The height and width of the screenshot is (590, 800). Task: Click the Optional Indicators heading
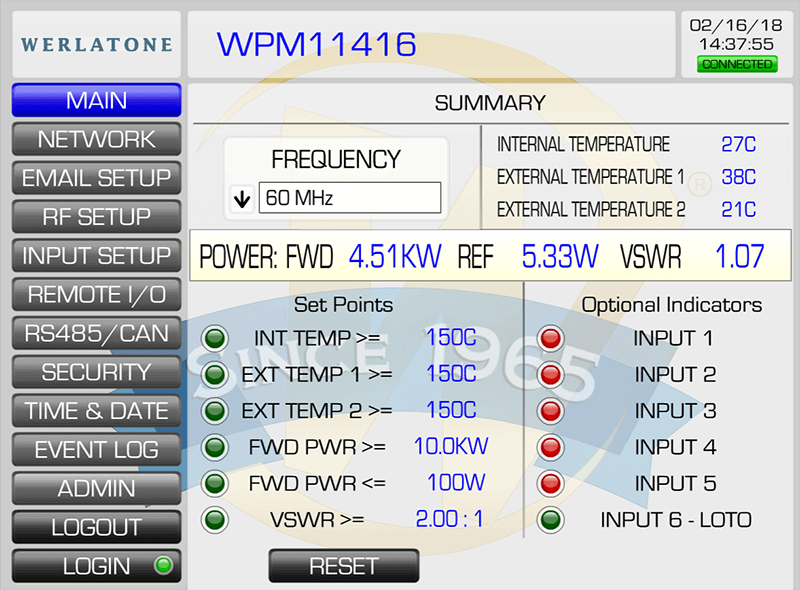coord(672,305)
